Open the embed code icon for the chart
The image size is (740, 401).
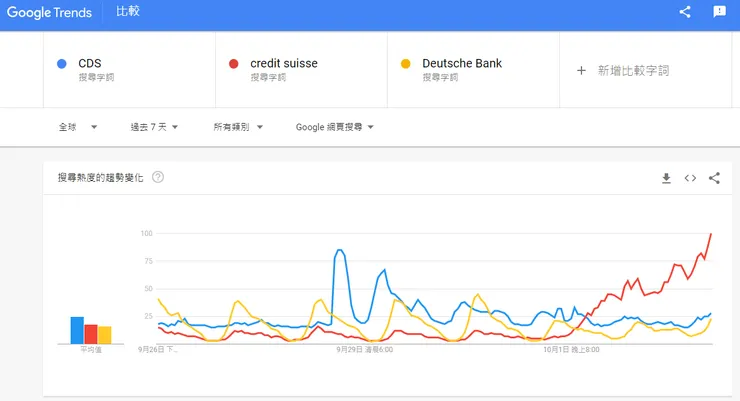click(x=690, y=178)
